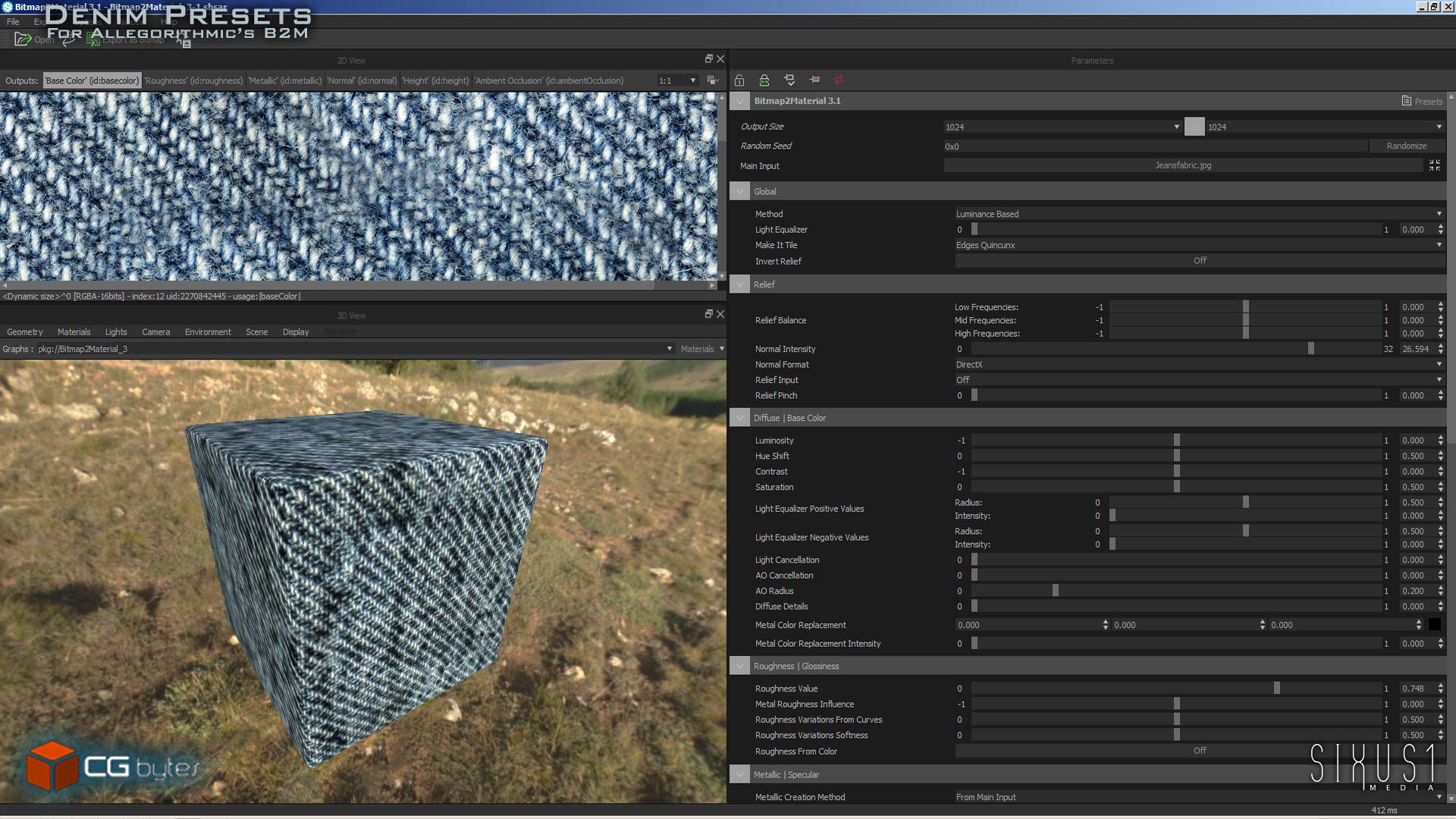
Task: Open the Make It Tile dropdown
Action: point(1199,245)
